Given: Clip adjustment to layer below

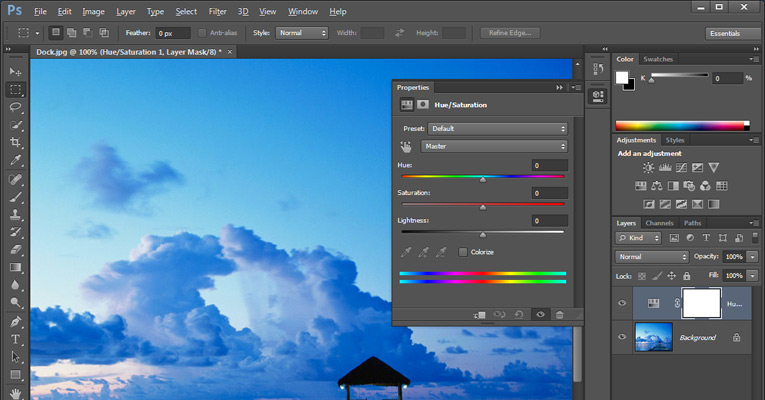Looking at the screenshot, I should pos(479,315).
